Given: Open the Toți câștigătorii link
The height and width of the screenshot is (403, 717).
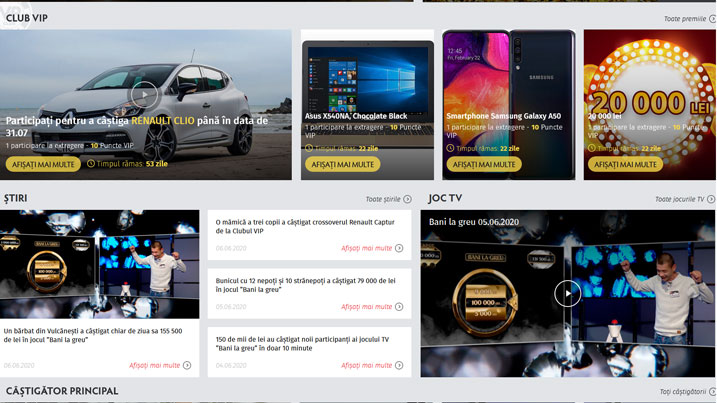Looking at the screenshot, I should point(683,392).
